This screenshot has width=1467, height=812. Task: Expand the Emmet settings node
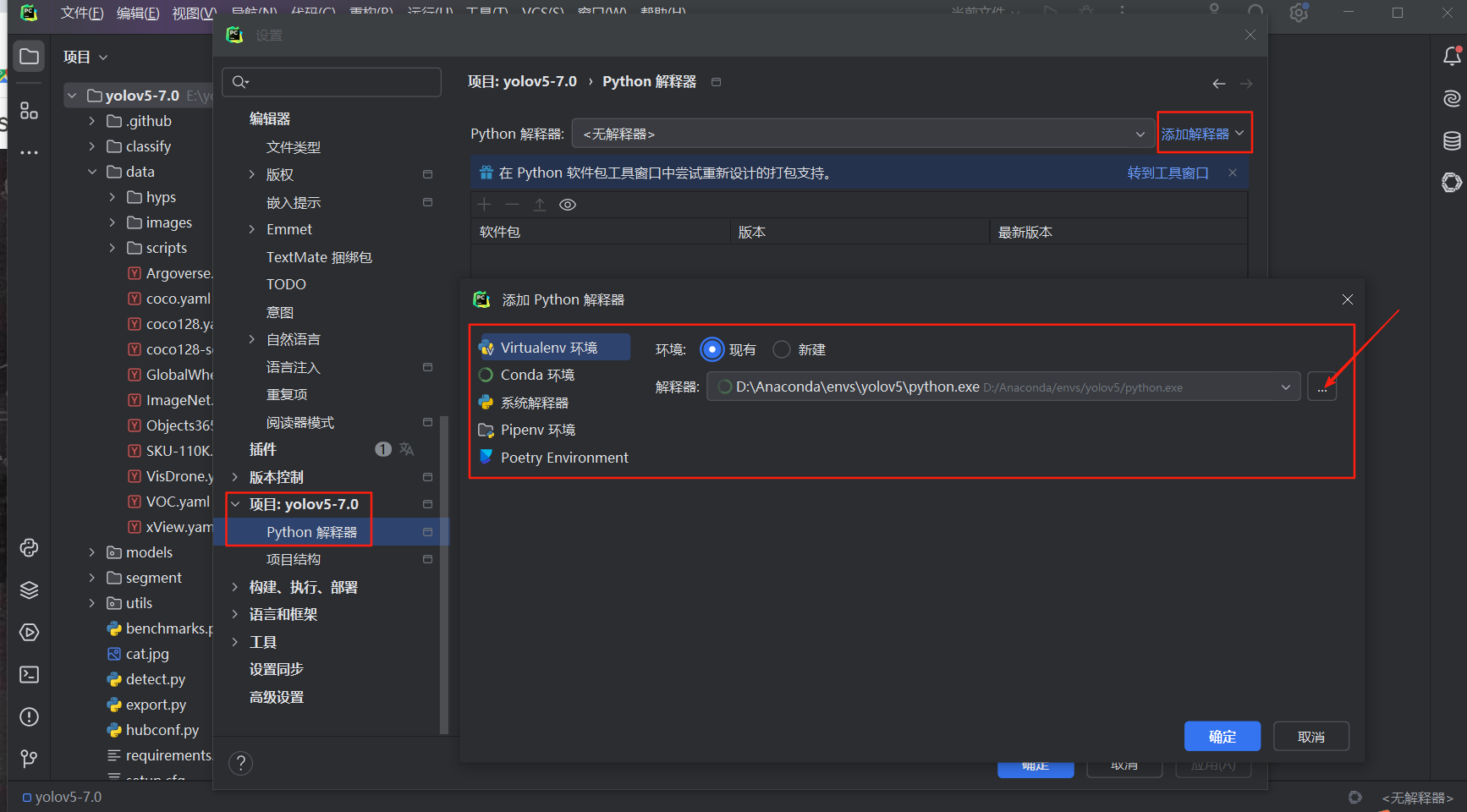point(251,229)
